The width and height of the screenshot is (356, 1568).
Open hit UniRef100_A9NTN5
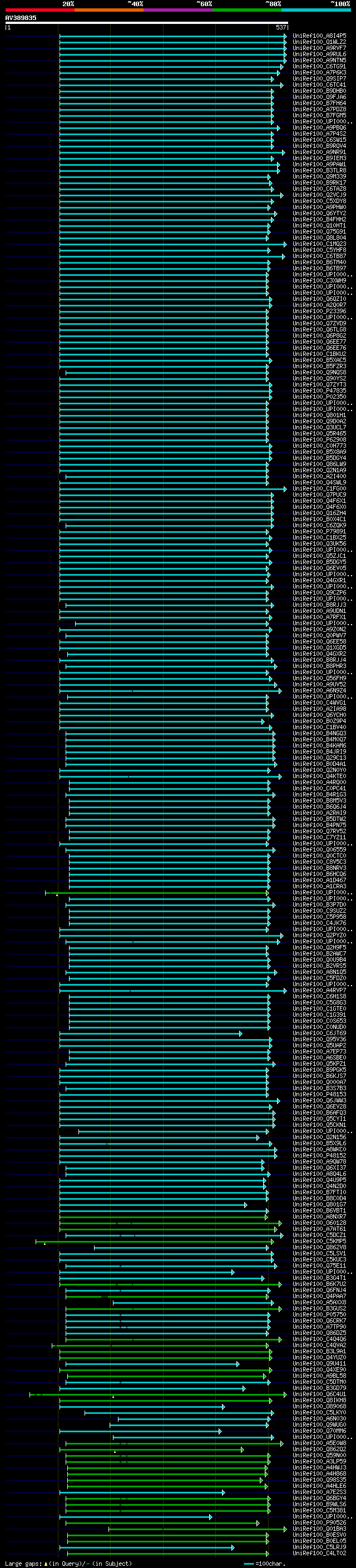[x=319, y=60]
